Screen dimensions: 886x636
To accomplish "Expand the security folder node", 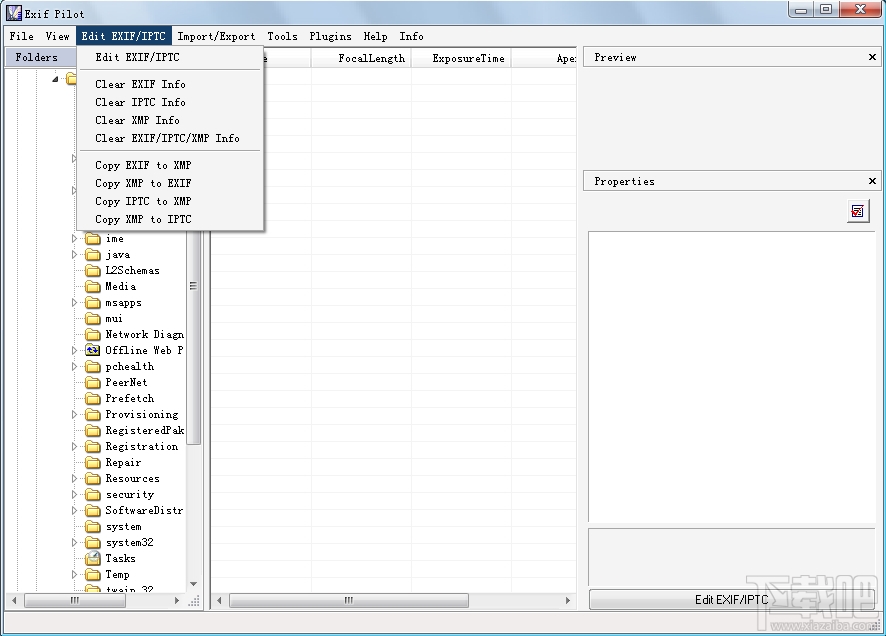I will coord(75,494).
